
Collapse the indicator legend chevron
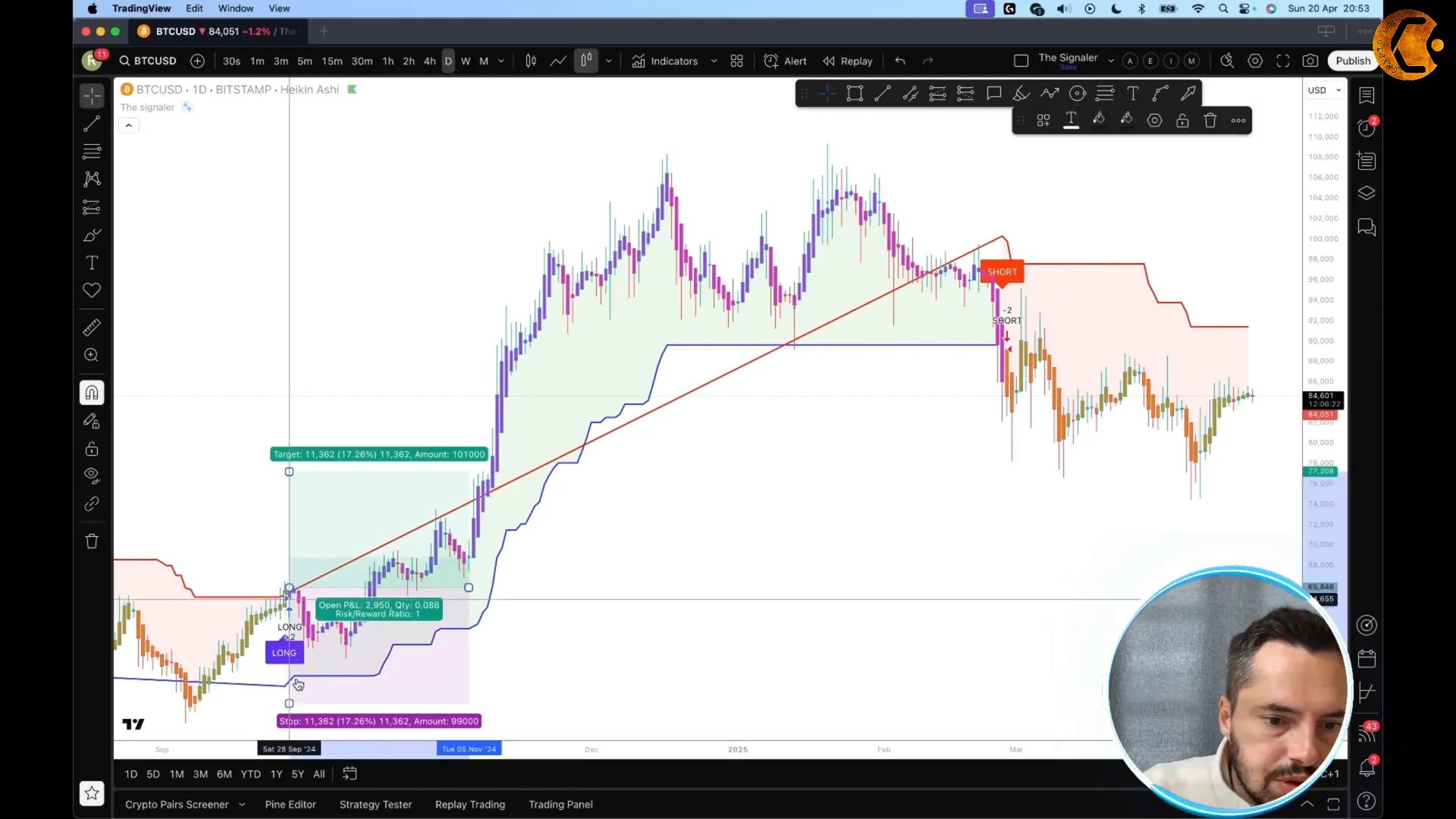128,126
